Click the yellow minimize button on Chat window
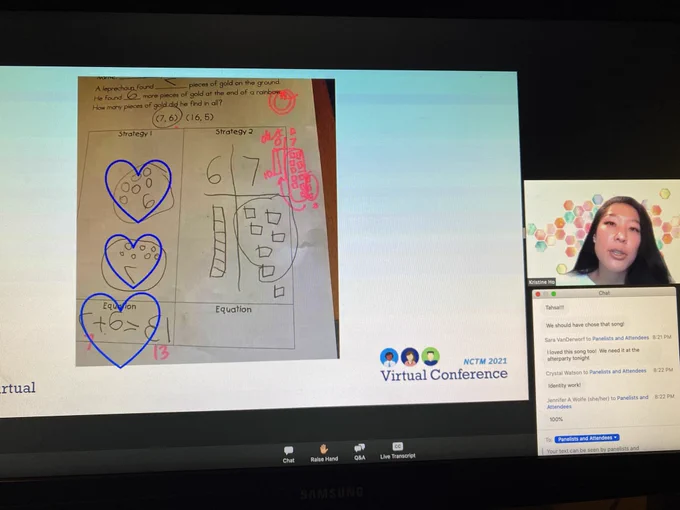The width and height of the screenshot is (680, 510). [546, 294]
